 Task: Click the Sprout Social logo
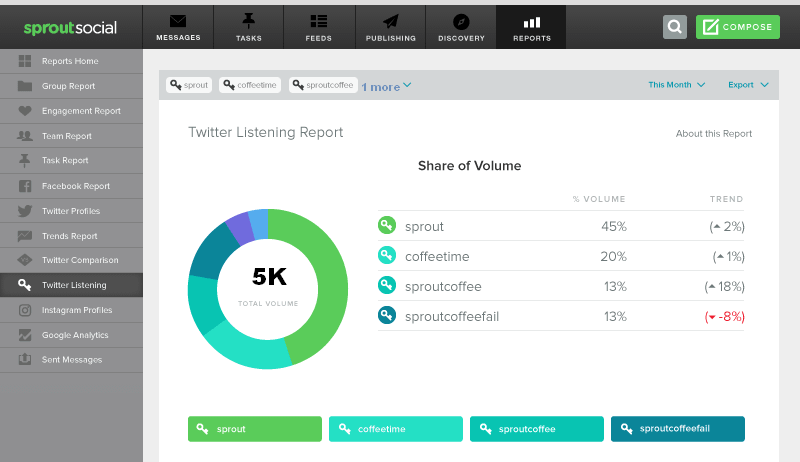(70, 28)
